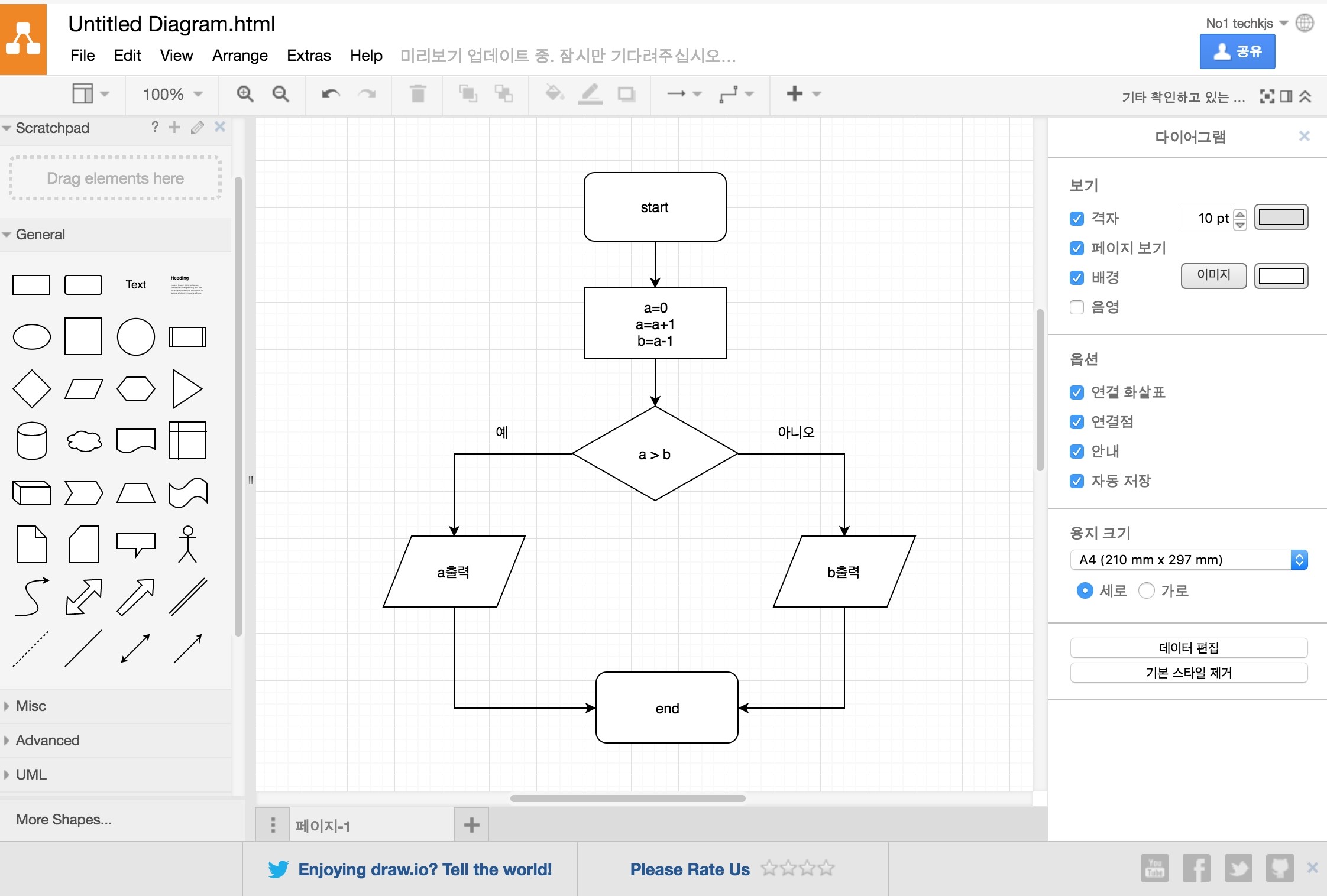Select the cloud shape in General palette
The height and width of the screenshot is (896, 1327).
point(83,441)
